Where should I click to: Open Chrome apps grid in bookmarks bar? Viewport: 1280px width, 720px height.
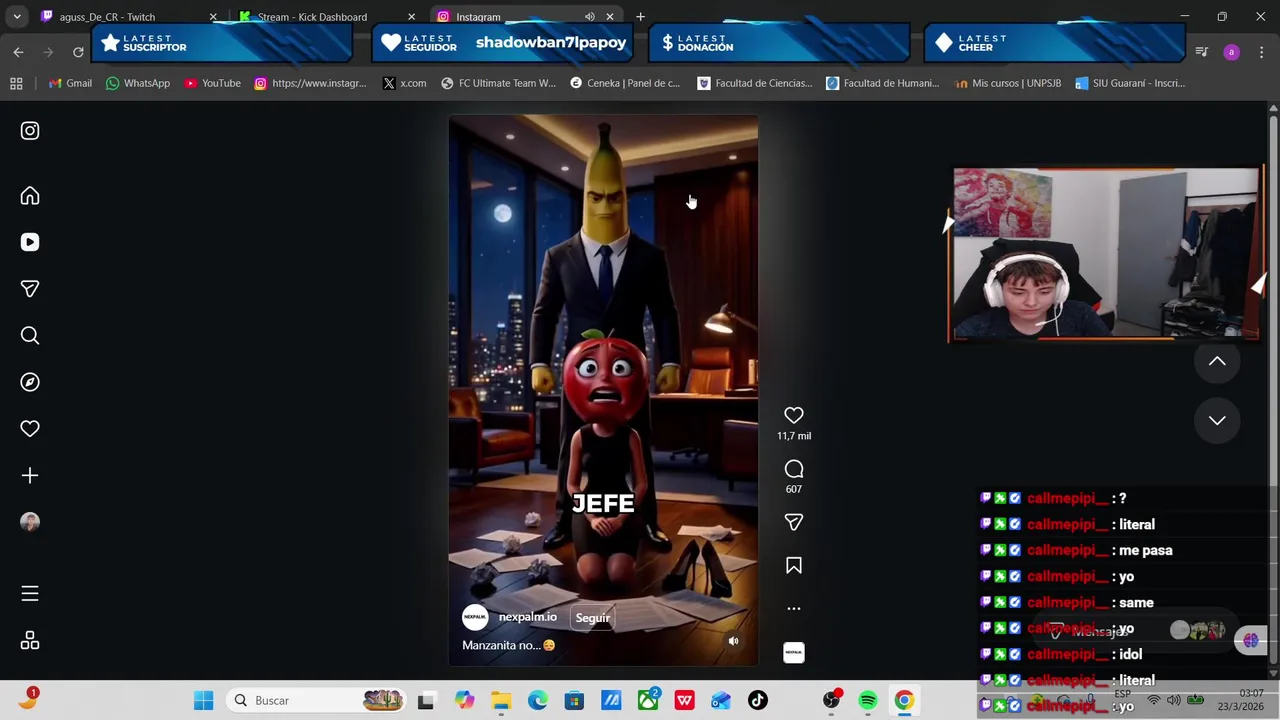point(16,83)
